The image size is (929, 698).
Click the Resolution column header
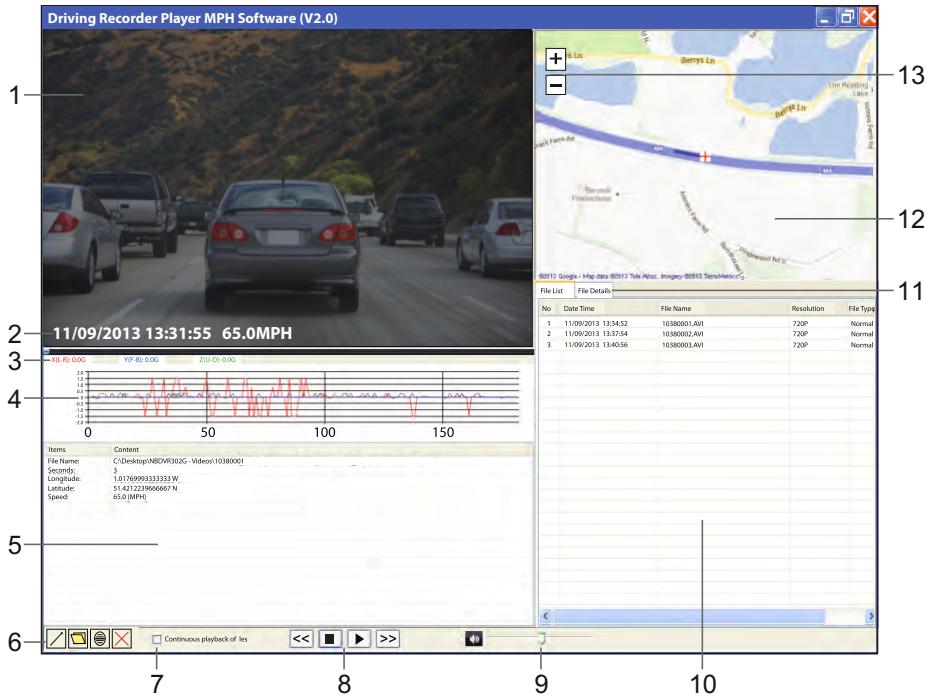(x=808, y=309)
